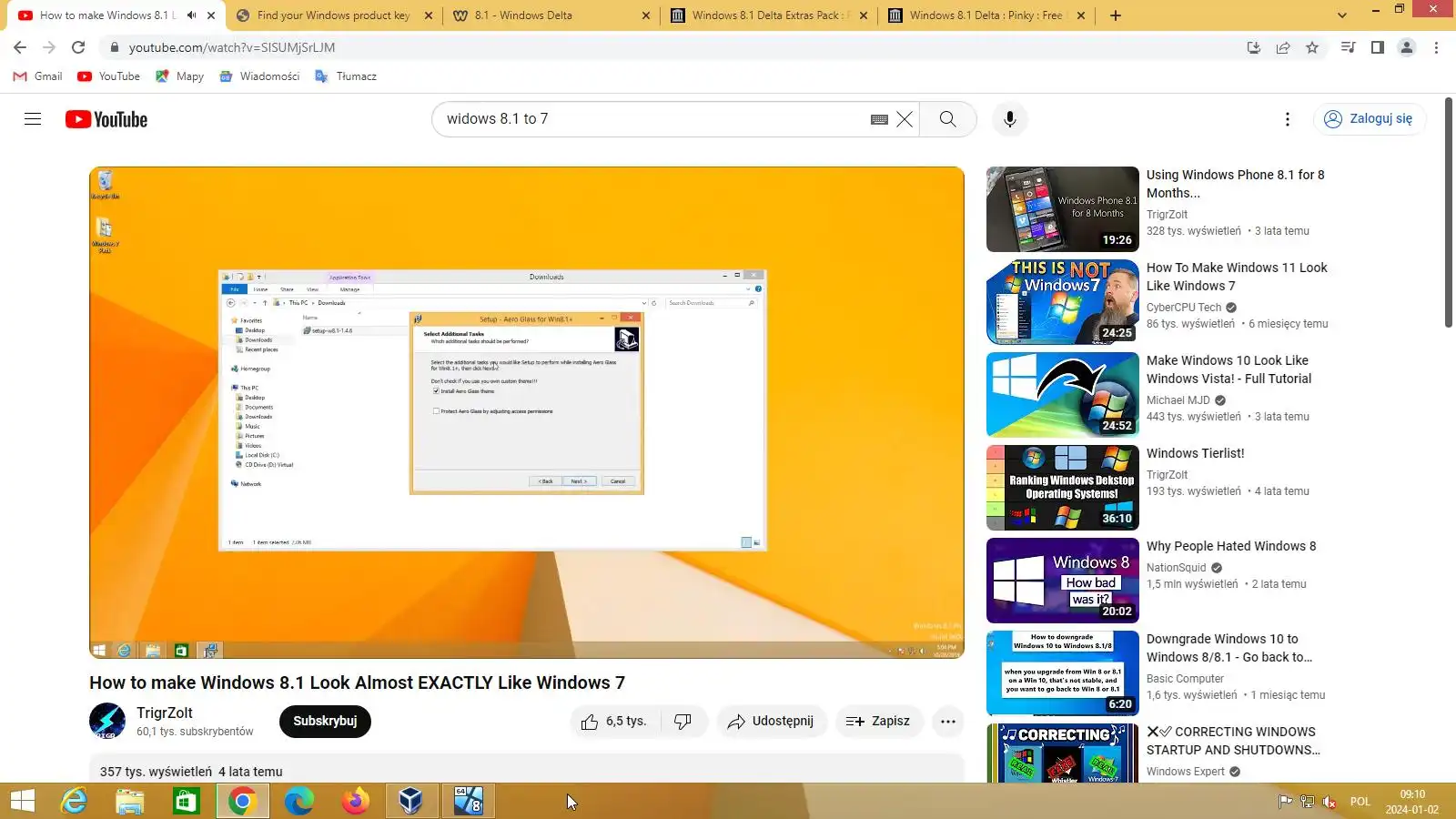
Task: Open Chrome side panel
Action: [1378, 47]
